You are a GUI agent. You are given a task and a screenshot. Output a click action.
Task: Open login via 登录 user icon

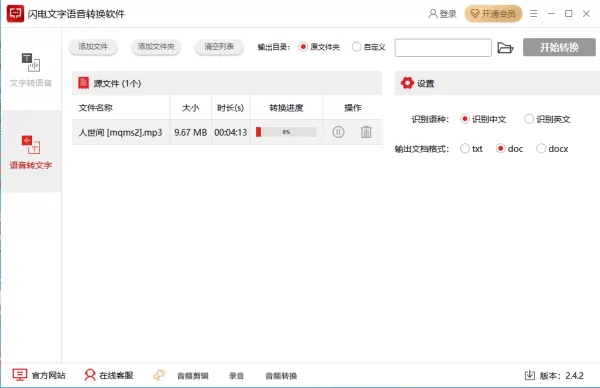pos(442,14)
